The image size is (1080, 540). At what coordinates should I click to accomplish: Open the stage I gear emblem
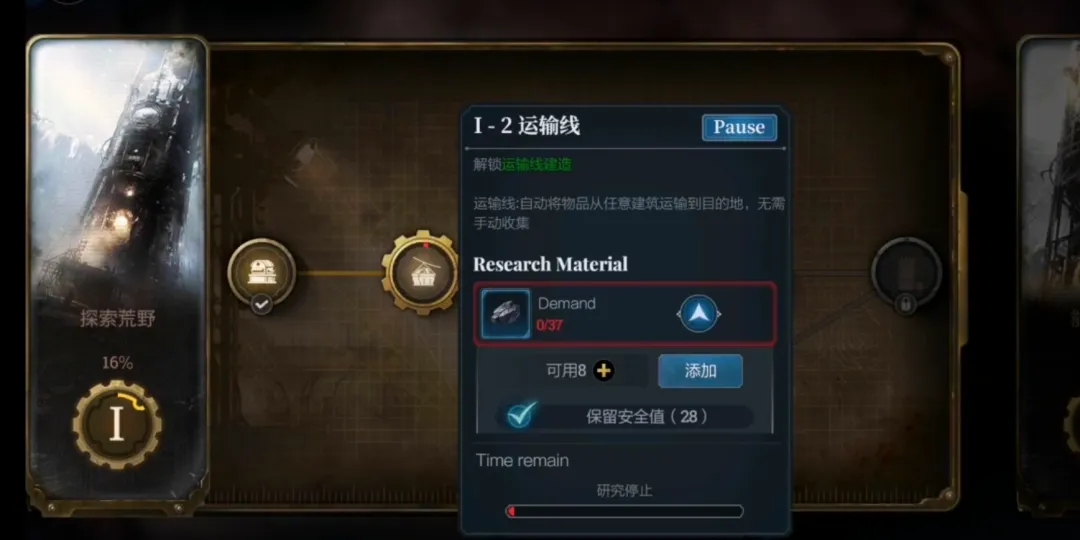[x=117, y=425]
